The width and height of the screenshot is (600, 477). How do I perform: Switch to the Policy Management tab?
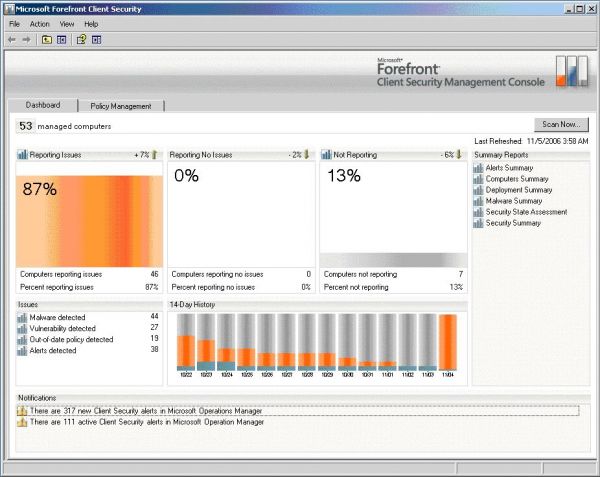pos(121,106)
